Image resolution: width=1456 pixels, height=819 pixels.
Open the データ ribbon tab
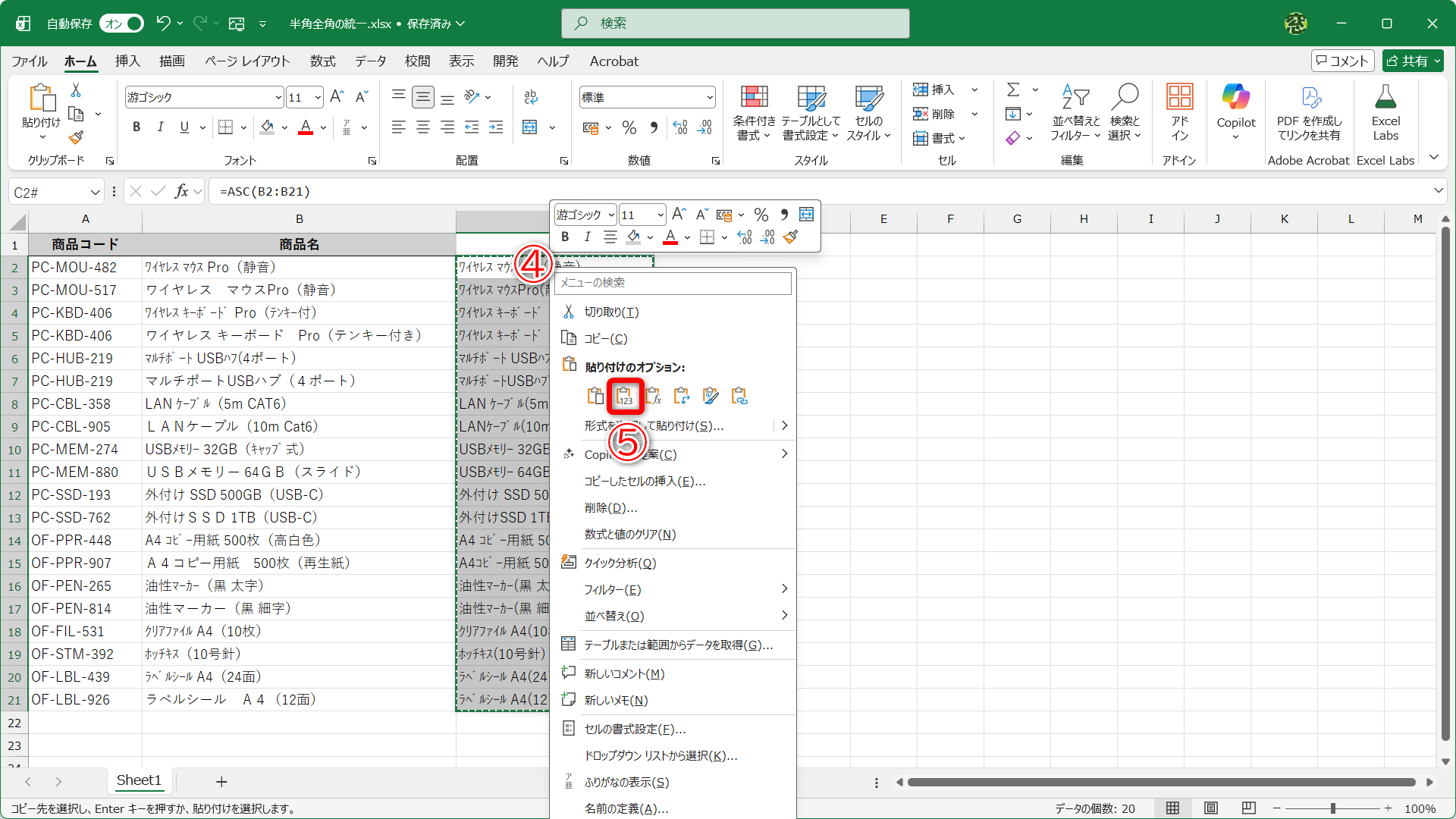[370, 61]
